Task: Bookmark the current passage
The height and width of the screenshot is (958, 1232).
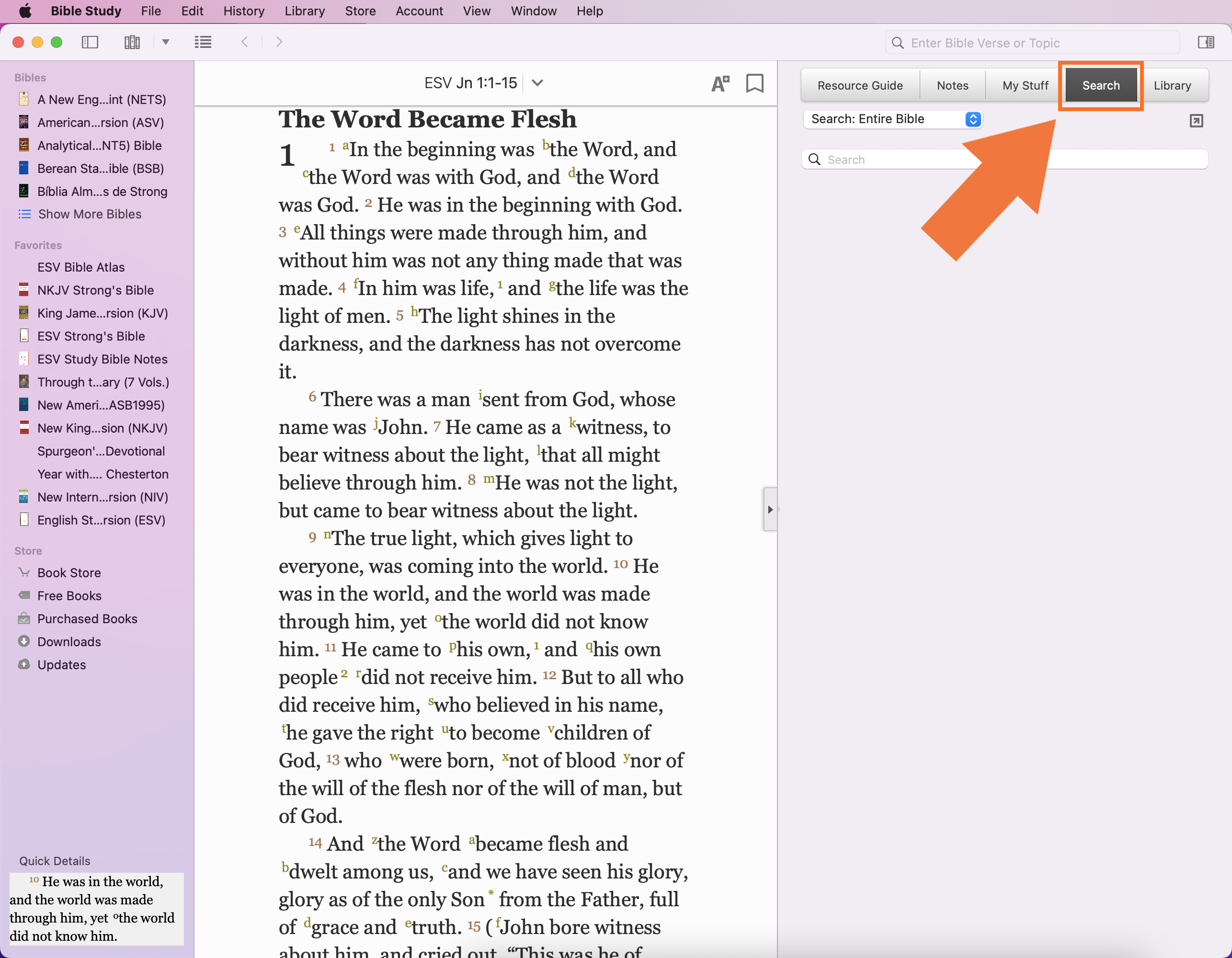Action: 754,83
